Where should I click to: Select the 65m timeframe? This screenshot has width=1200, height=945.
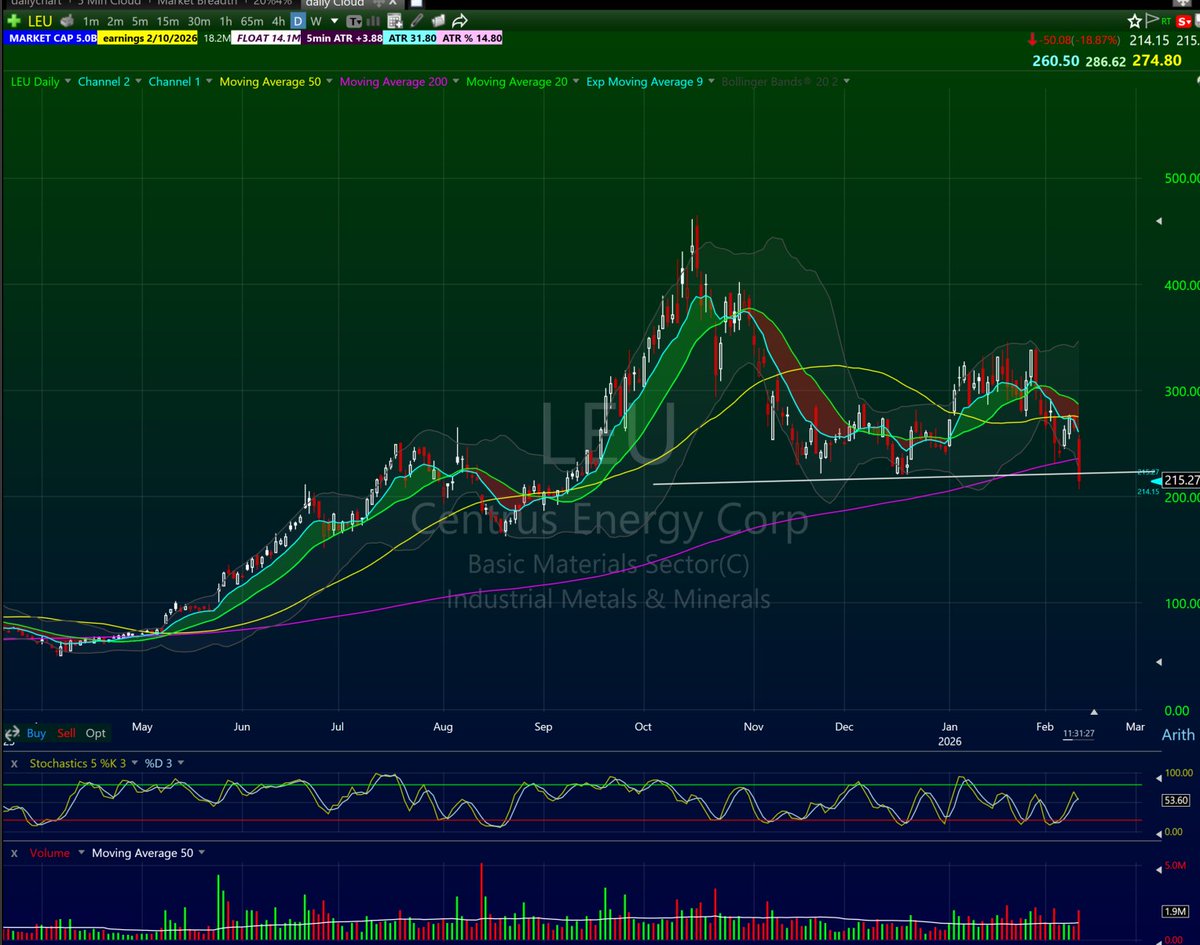point(252,21)
